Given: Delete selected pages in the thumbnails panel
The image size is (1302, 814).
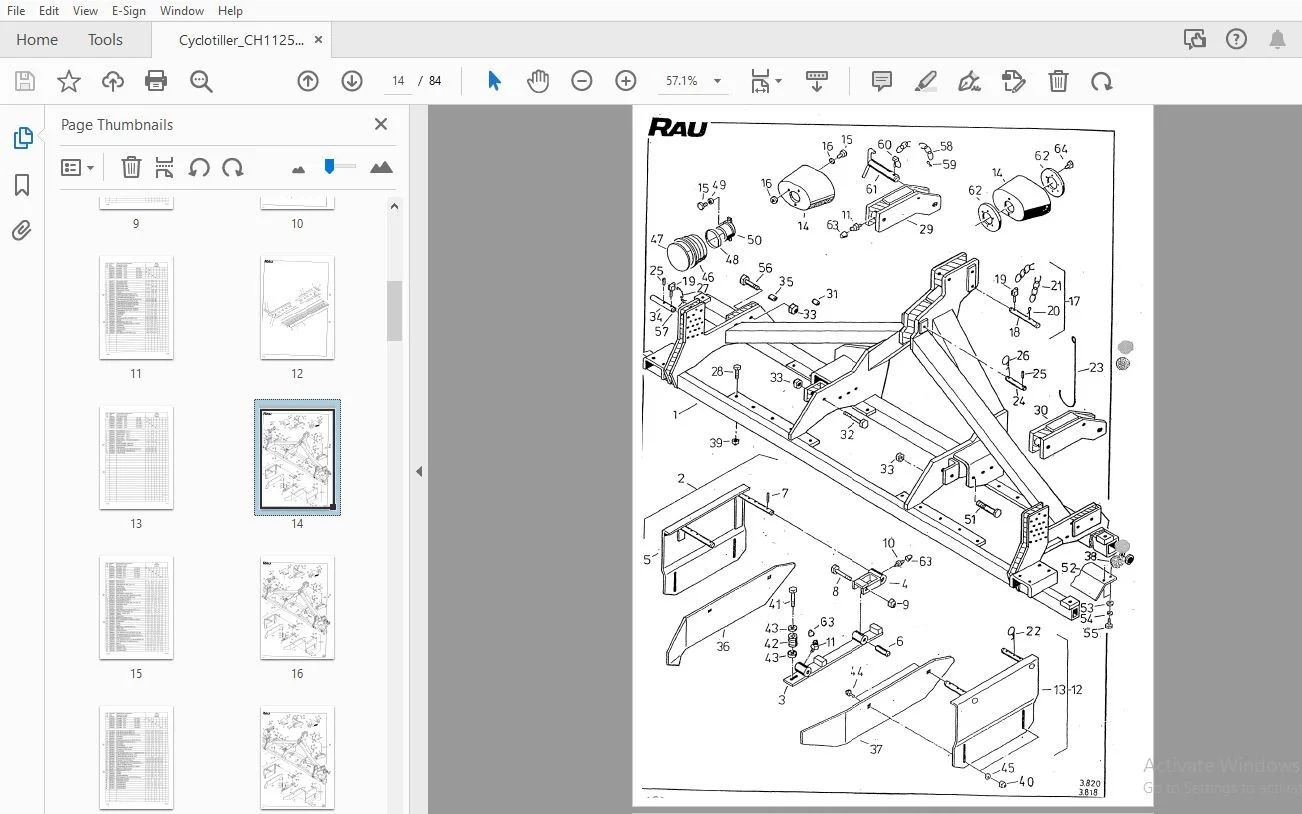Looking at the screenshot, I should pos(131,167).
